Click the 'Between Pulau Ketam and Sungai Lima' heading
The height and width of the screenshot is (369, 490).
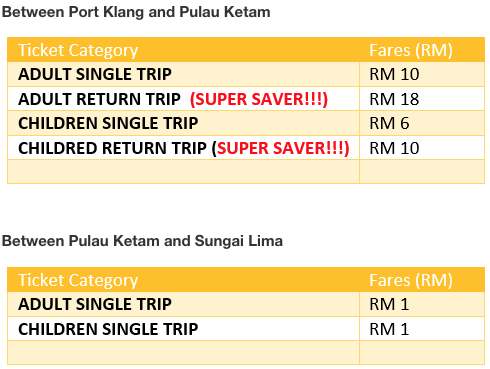pyautogui.click(x=142, y=241)
